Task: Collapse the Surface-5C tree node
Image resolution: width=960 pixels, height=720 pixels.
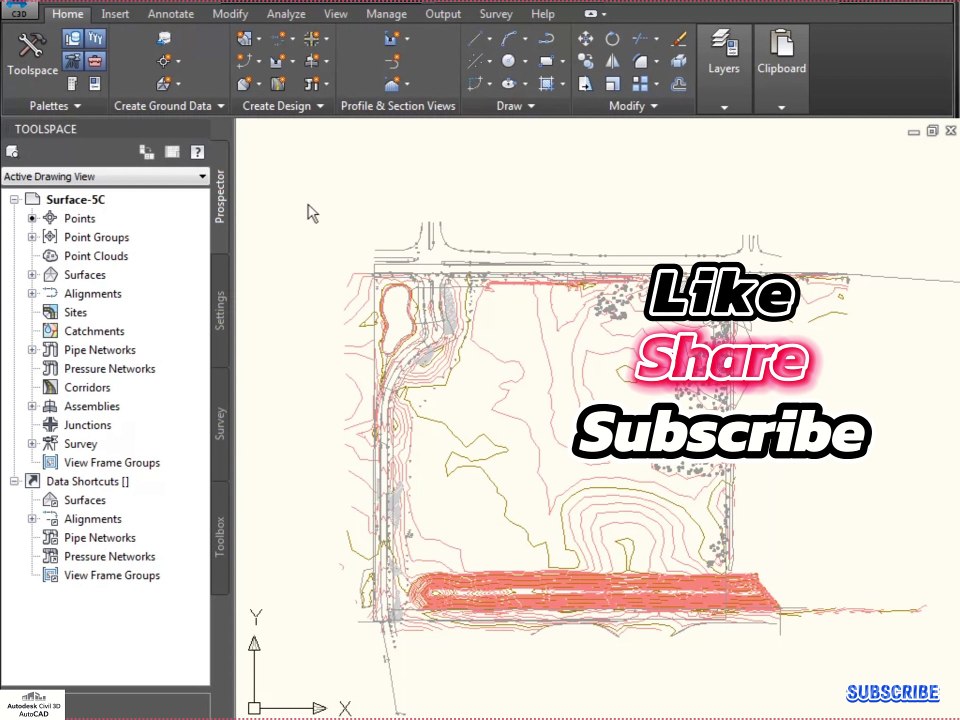Action: 14,200
